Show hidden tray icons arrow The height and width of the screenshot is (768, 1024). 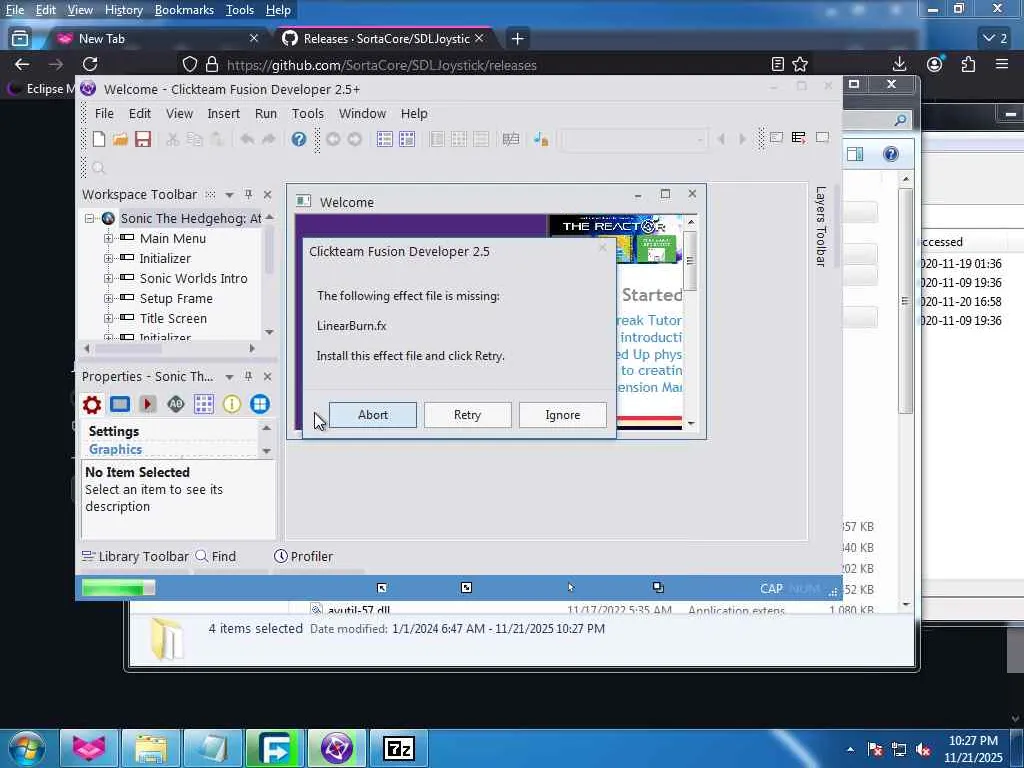point(850,750)
